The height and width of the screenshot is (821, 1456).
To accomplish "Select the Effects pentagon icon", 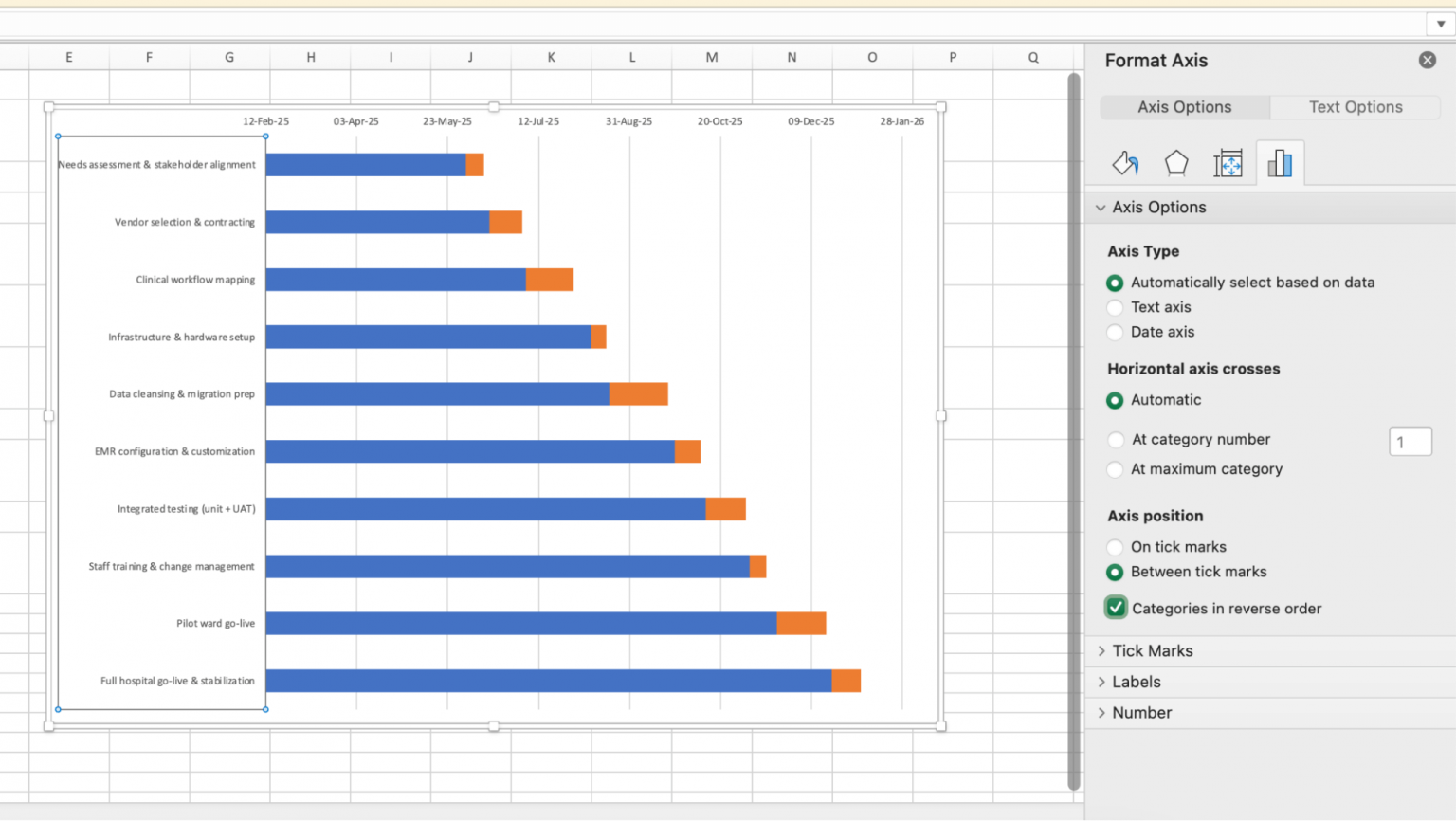I will [x=1176, y=162].
